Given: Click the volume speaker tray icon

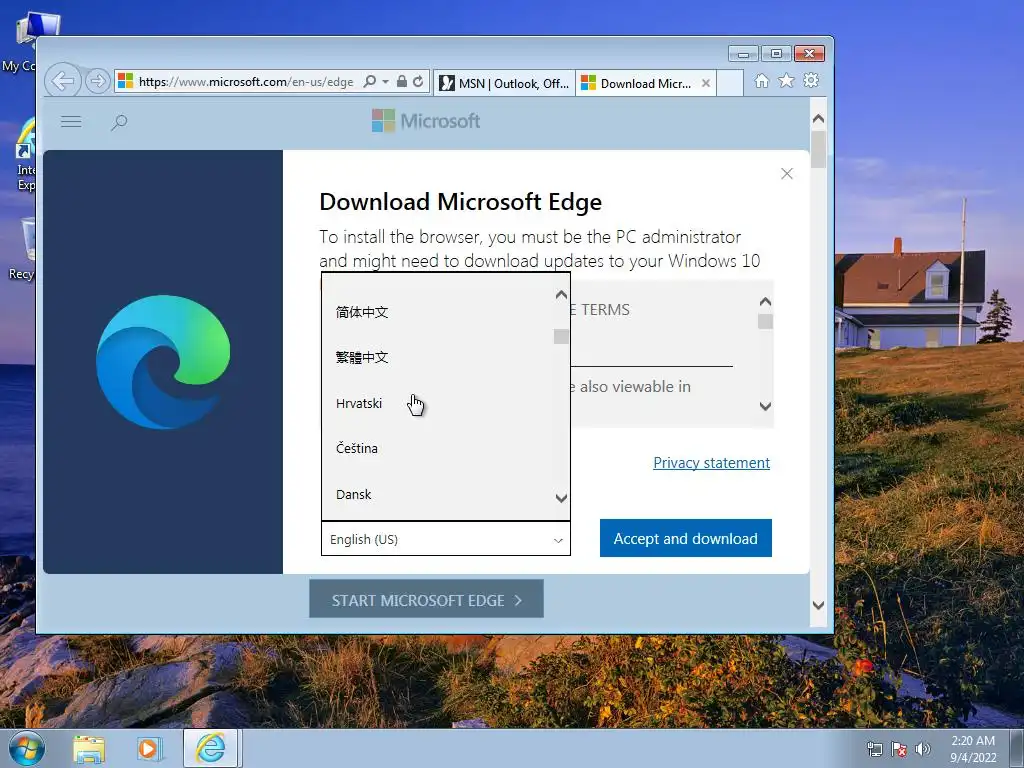Looking at the screenshot, I should pos(923,749).
